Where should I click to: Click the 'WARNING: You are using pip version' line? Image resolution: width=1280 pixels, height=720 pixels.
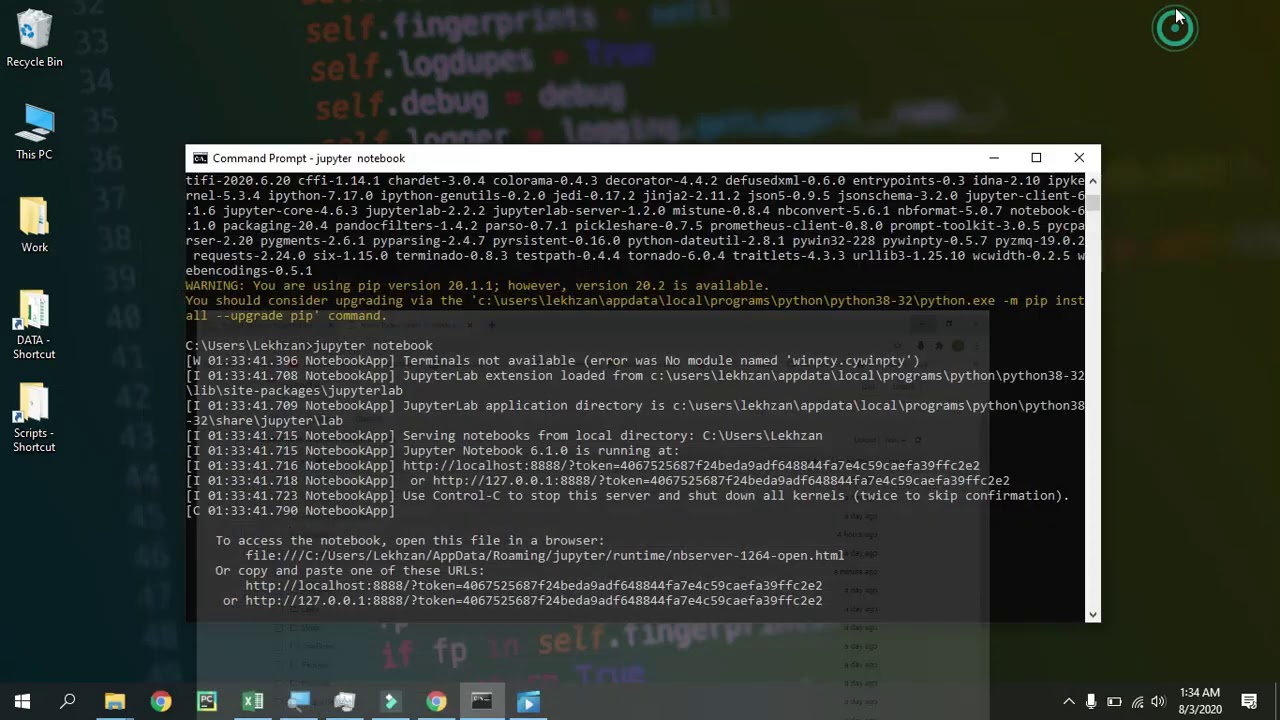[x=477, y=286]
